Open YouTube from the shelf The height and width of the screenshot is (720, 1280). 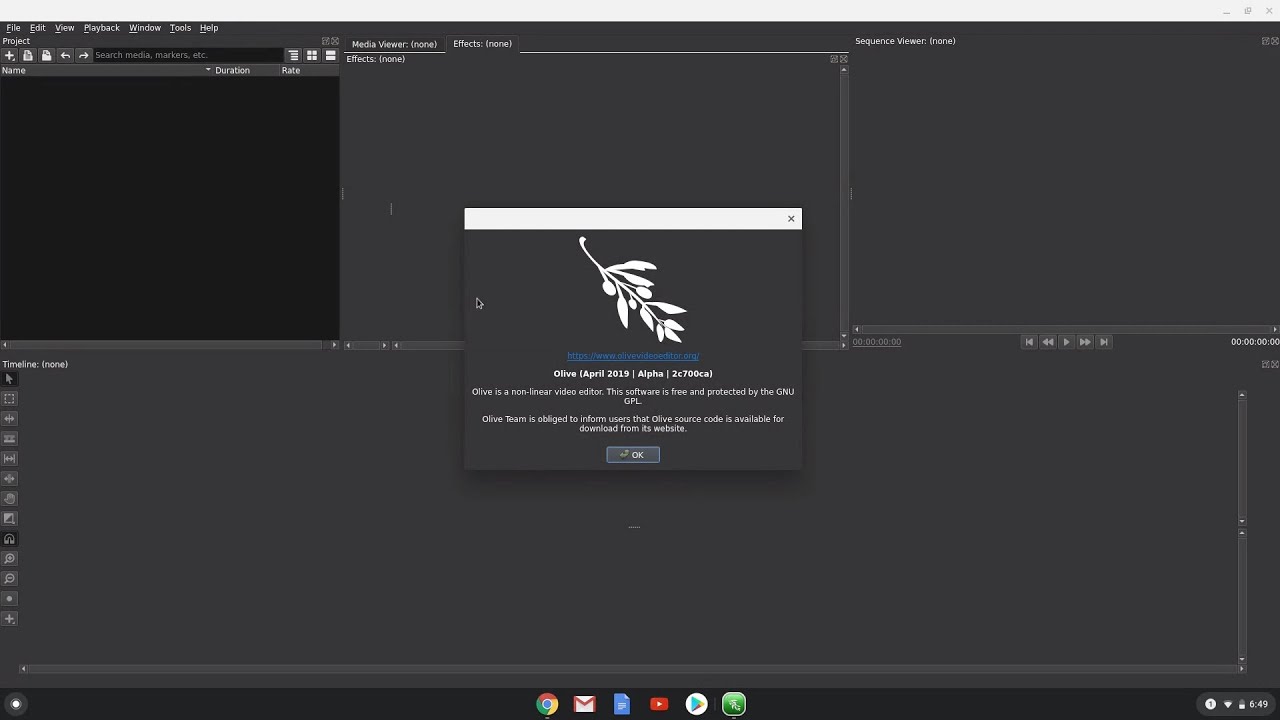[659, 705]
